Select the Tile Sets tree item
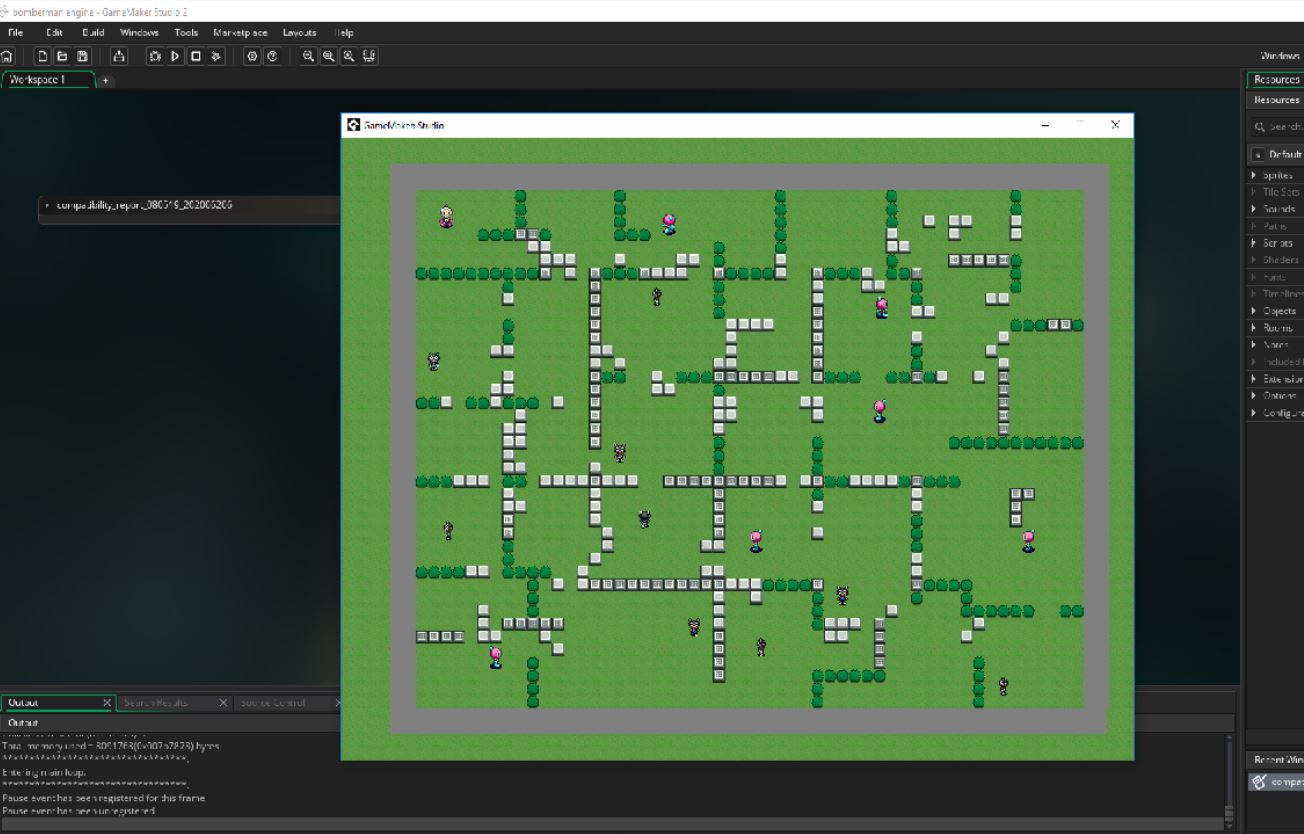 click(1278, 192)
